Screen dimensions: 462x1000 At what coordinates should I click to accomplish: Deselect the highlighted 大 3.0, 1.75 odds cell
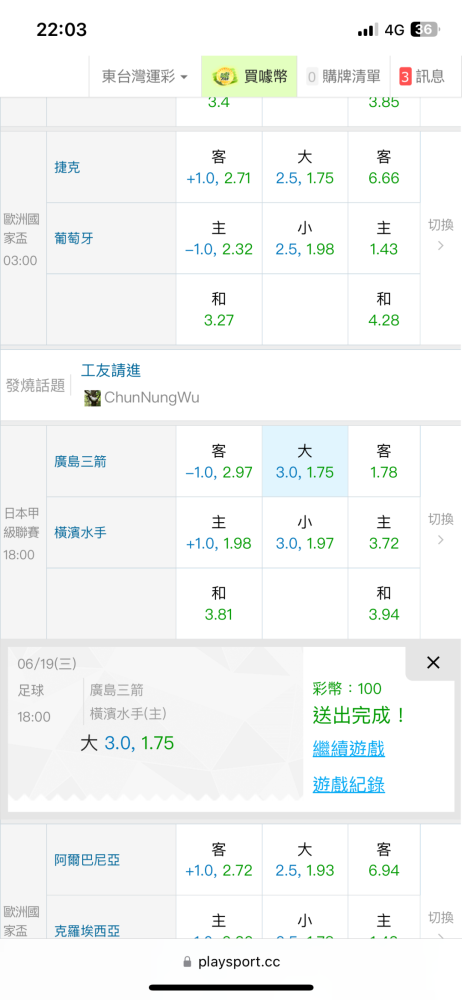pos(305,462)
